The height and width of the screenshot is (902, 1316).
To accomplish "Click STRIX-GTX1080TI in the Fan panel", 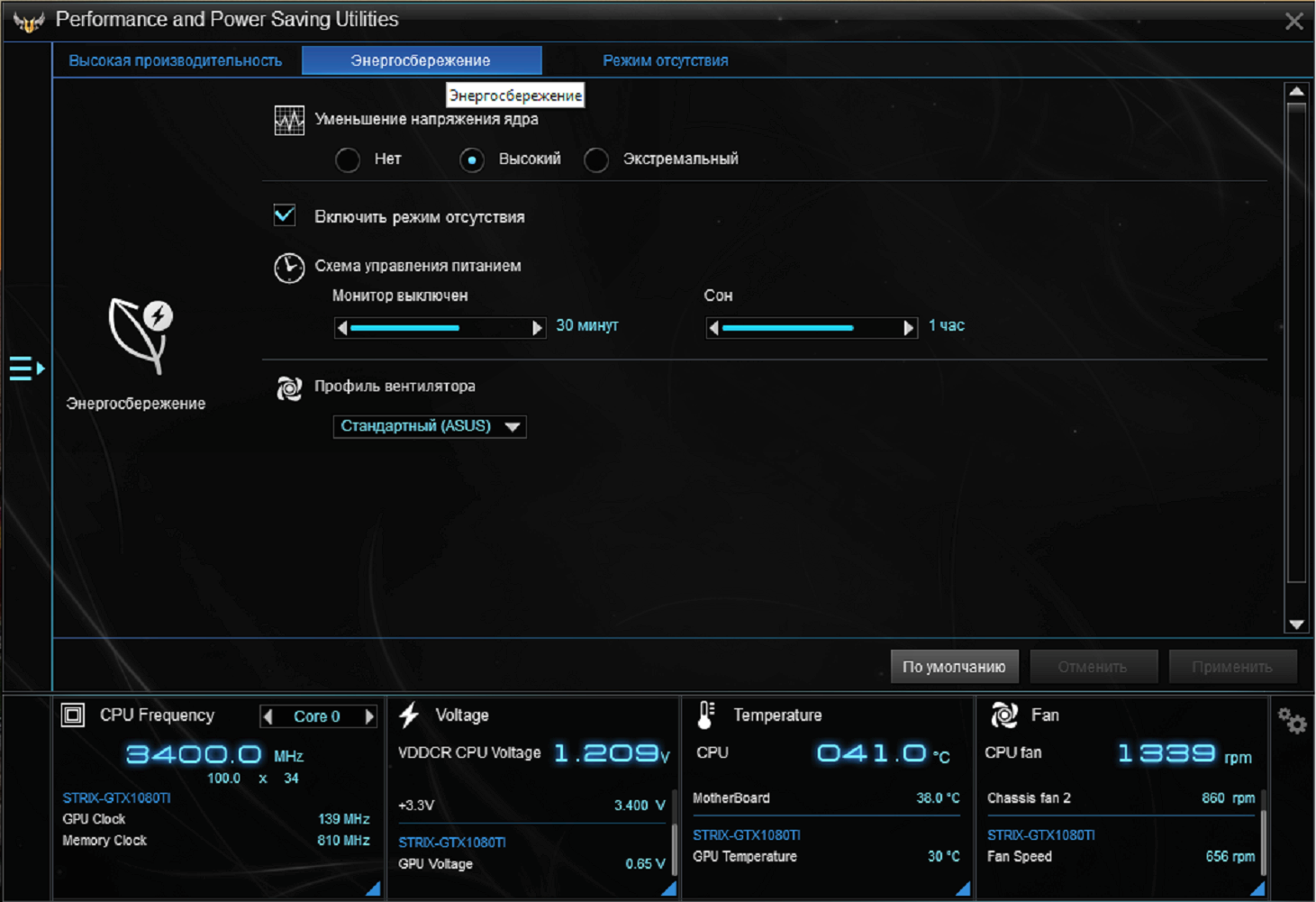I will coord(1041,835).
